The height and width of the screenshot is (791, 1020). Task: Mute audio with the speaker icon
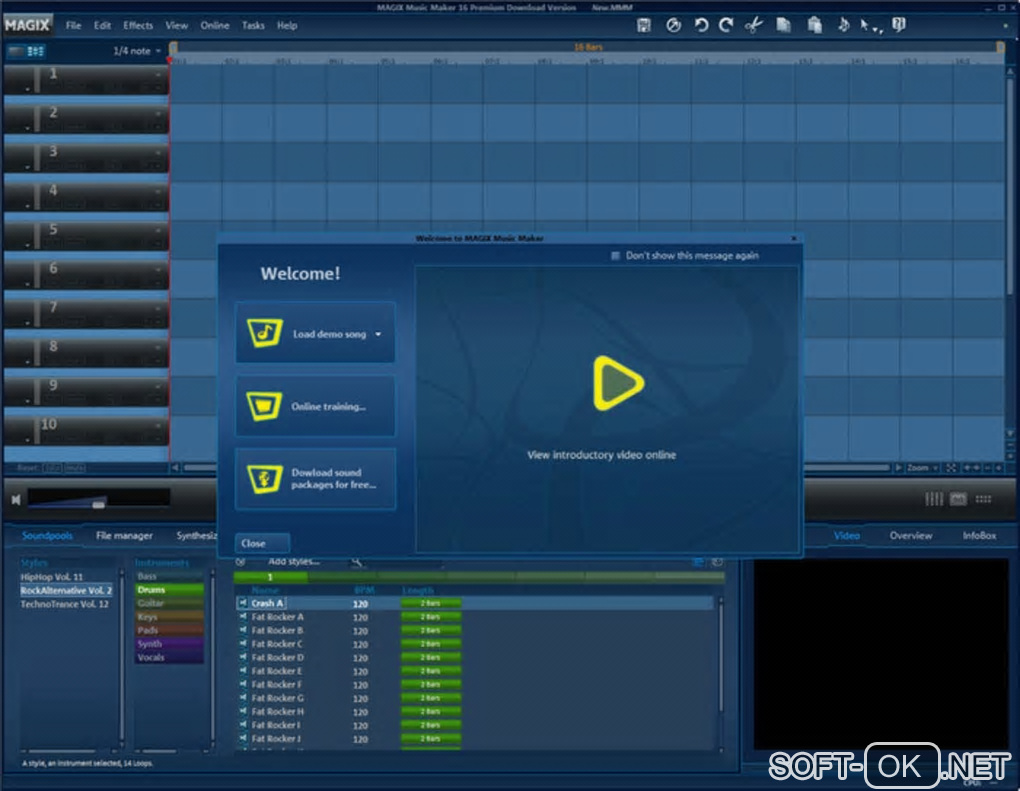[16, 500]
